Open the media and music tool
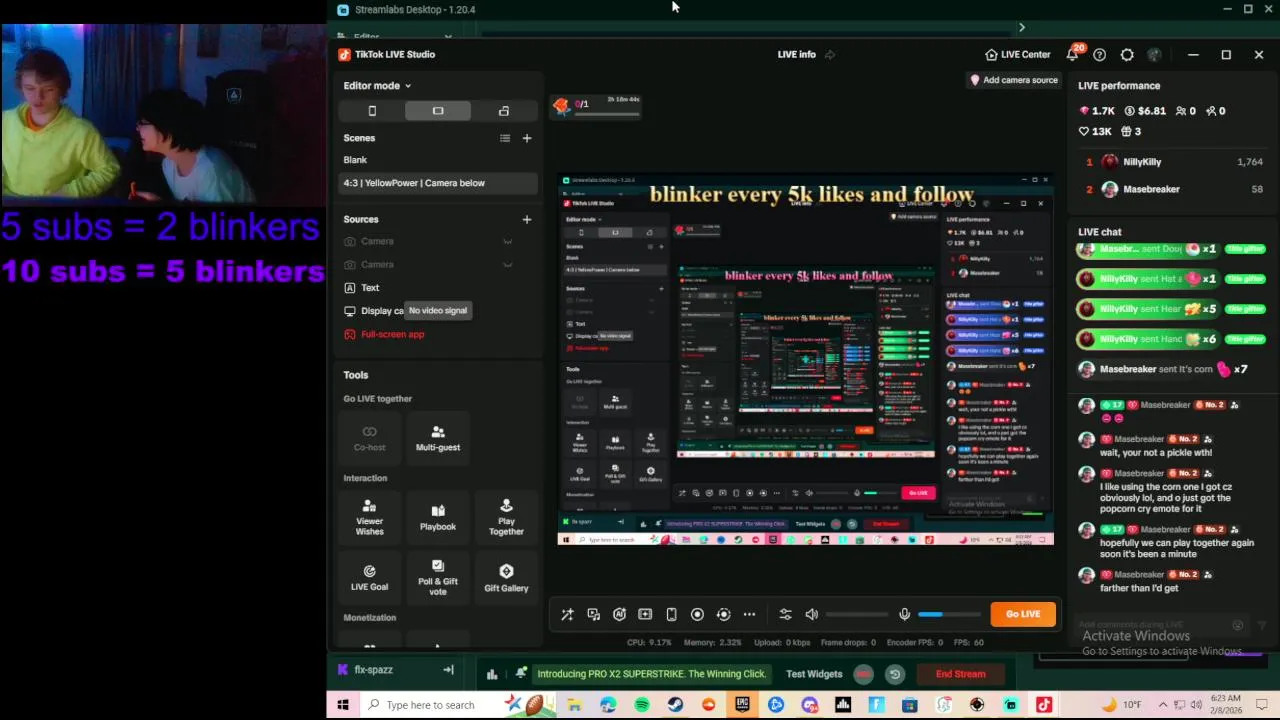Image resolution: width=1280 pixels, height=720 pixels. coord(593,614)
